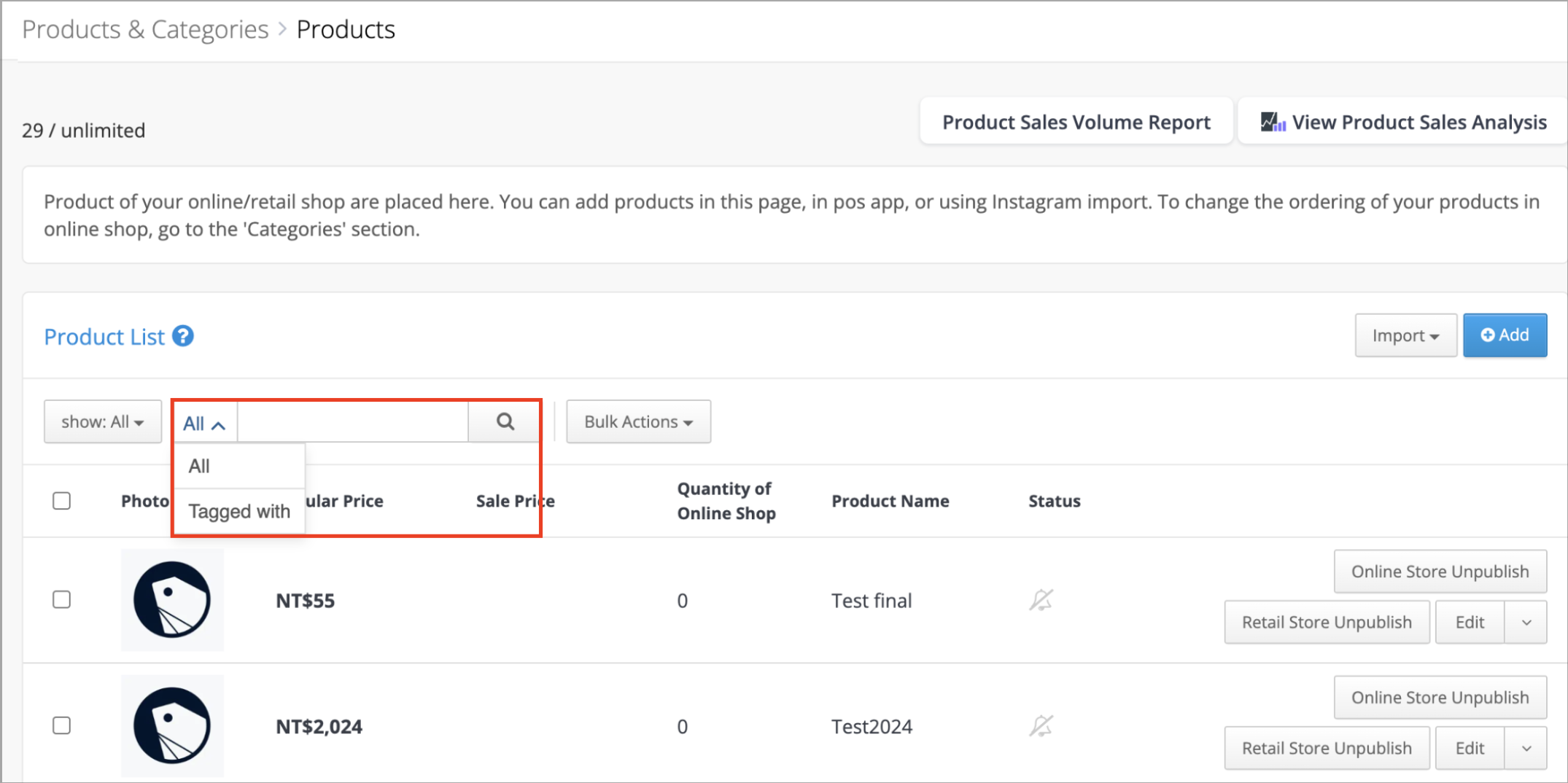
Task: Choose 'All' in the search-type menu
Action: coord(239,466)
